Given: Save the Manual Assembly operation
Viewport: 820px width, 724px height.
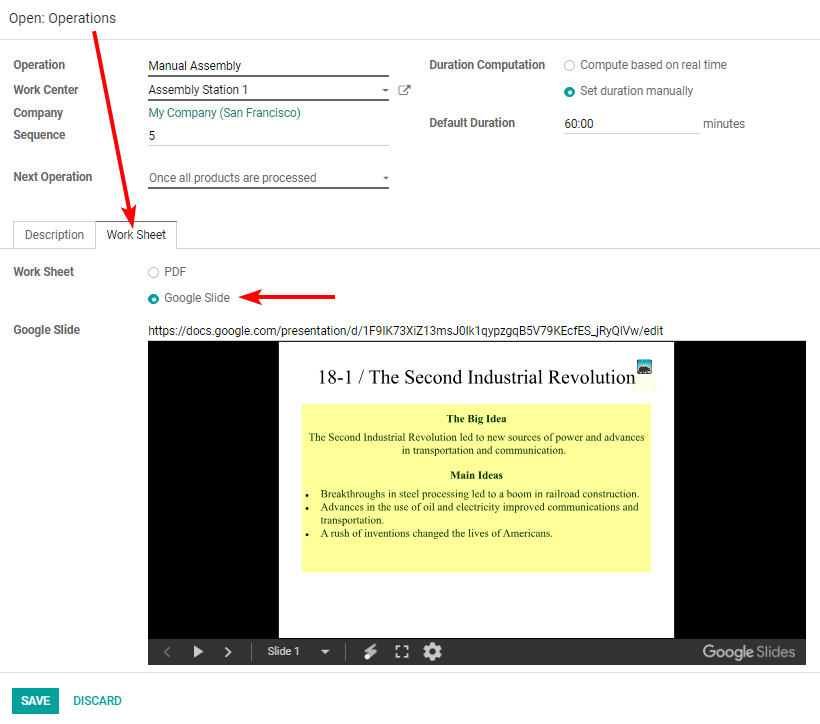Looking at the screenshot, I should [35, 700].
